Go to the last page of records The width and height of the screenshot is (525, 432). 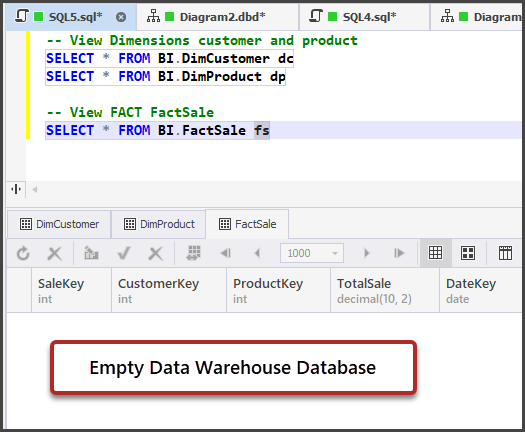click(x=399, y=253)
